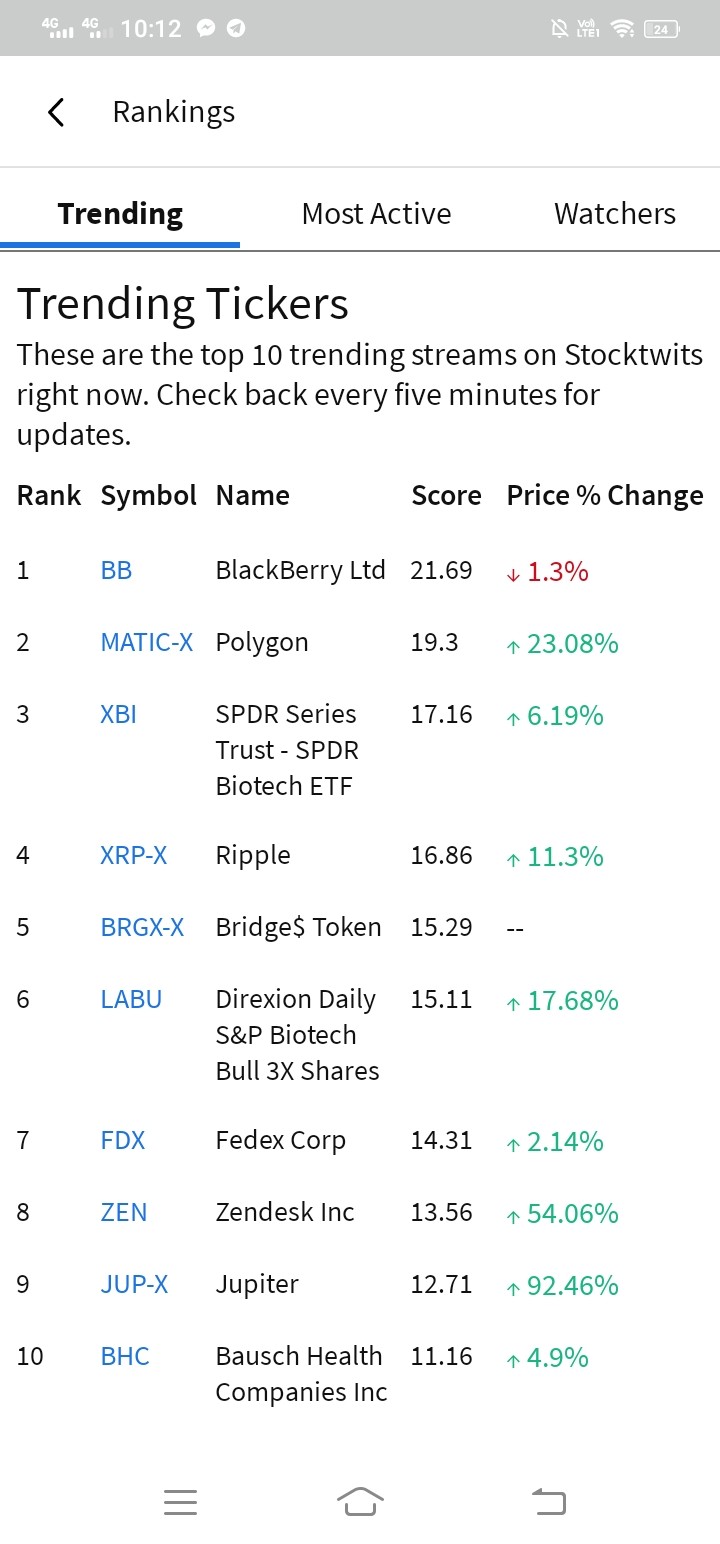Open Android recent apps menu icon
The height and width of the screenshot is (1544, 720).
[180, 1502]
